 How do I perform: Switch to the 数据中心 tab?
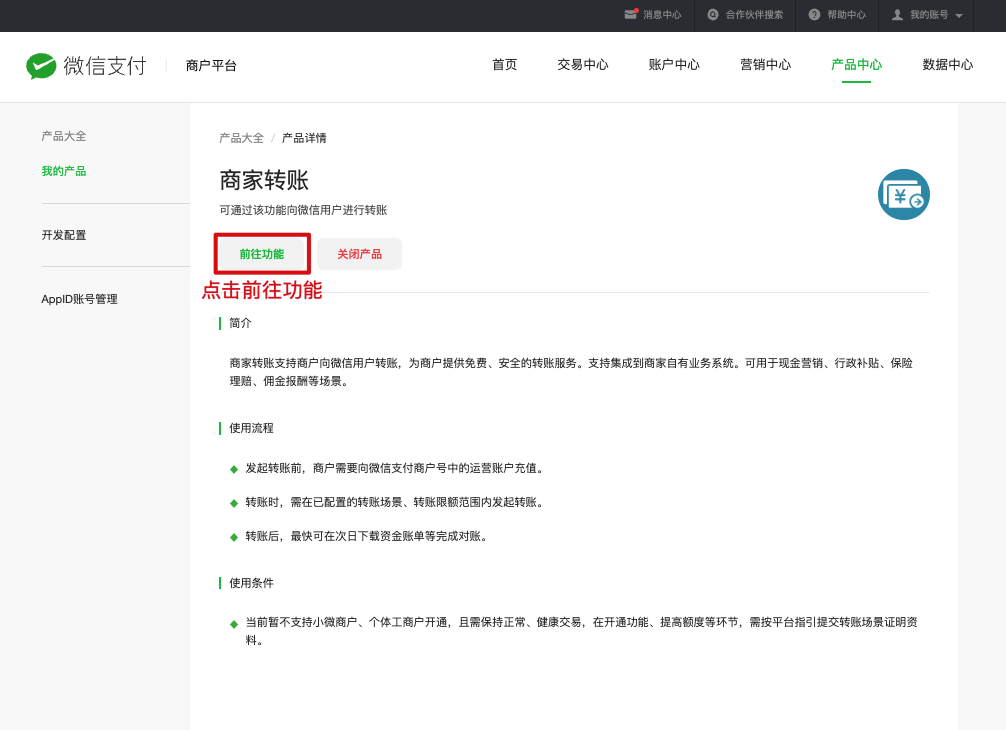pos(948,65)
